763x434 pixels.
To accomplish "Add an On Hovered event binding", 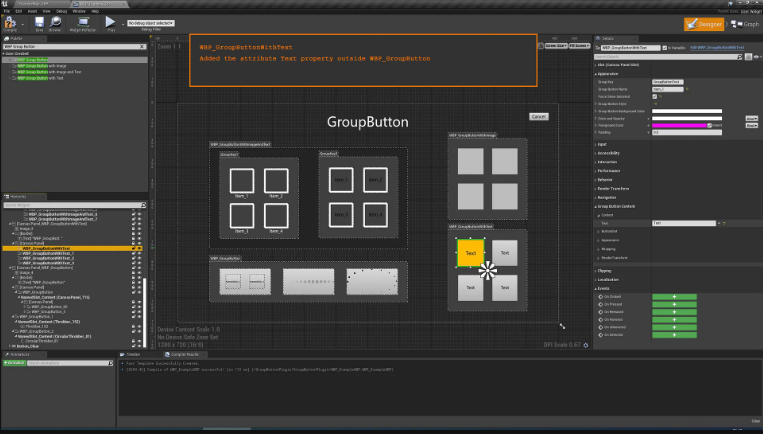I will click(674, 320).
